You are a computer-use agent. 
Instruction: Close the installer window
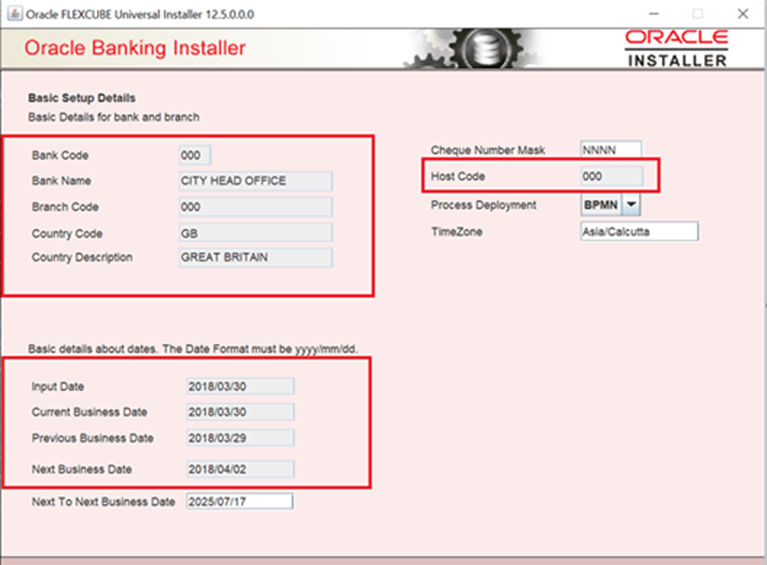(x=743, y=14)
